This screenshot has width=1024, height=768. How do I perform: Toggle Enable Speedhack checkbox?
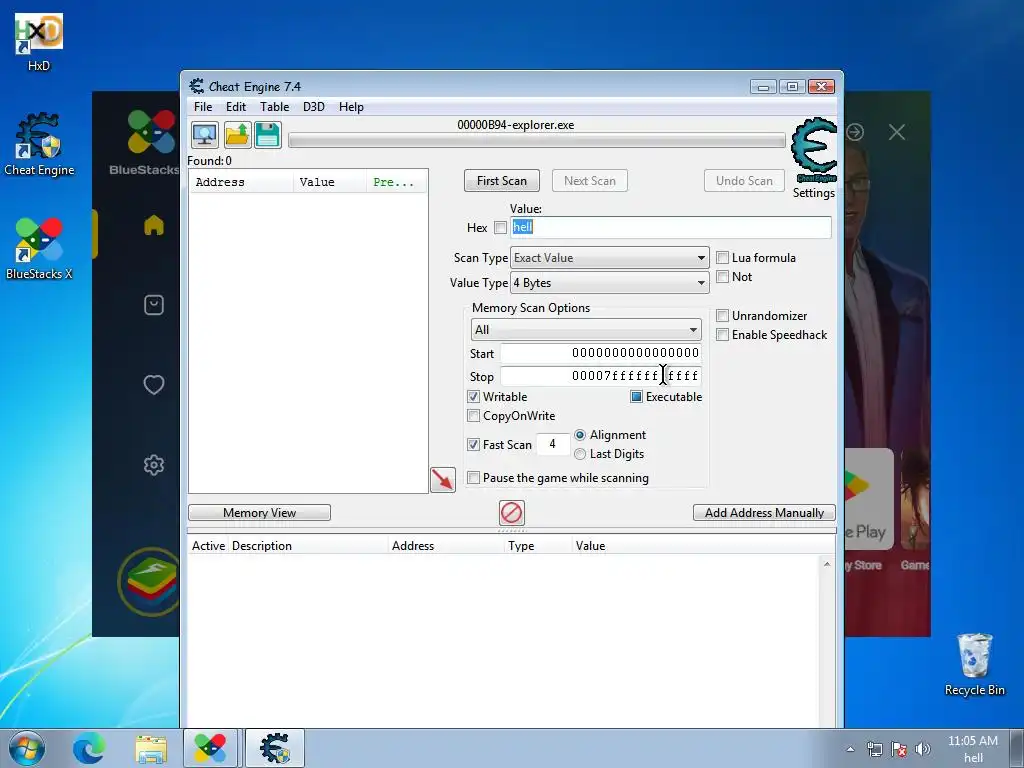point(722,334)
